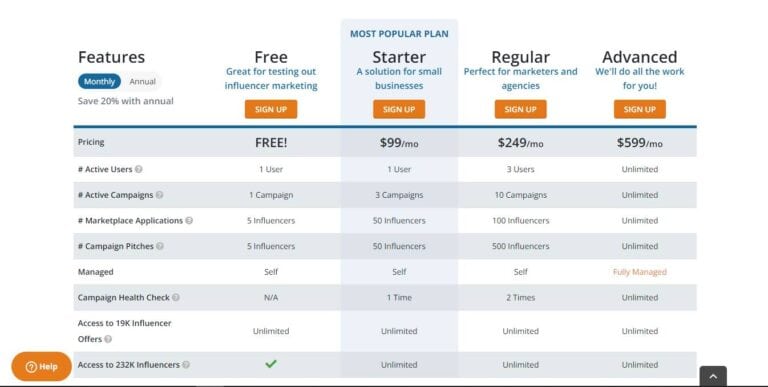Sign up for the Free plan

[x=271, y=109]
